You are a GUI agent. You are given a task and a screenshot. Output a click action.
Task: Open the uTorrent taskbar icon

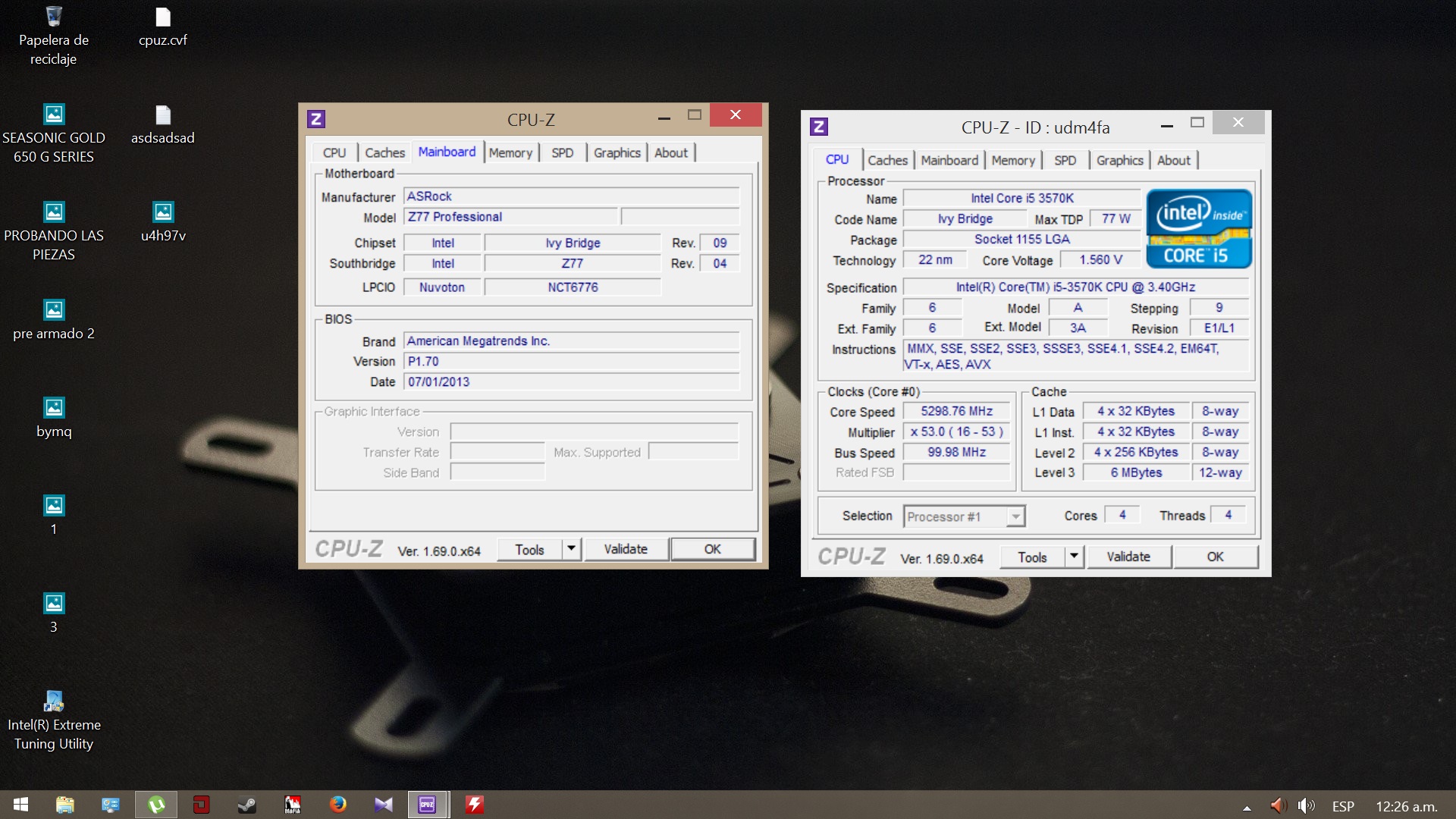156,805
